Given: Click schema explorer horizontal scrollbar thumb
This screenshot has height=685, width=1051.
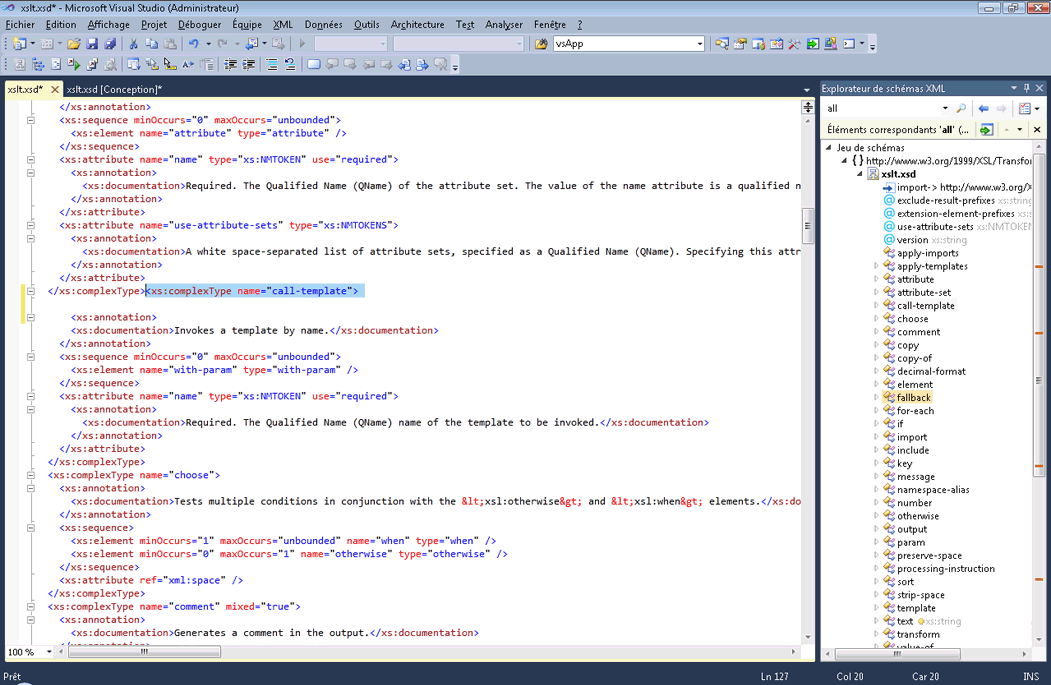Looking at the screenshot, I should [x=898, y=653].
